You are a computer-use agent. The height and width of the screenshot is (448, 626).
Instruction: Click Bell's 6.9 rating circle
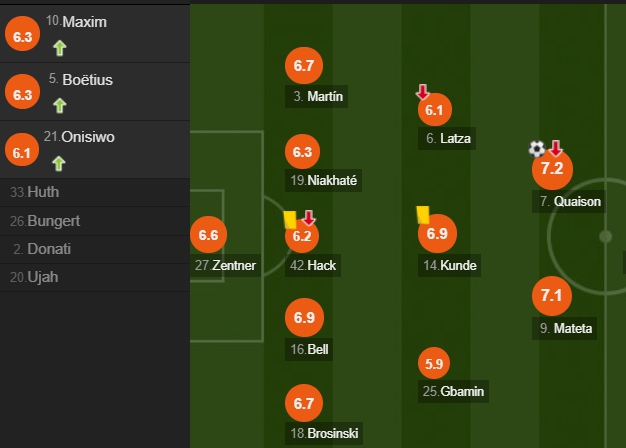(304, 317)
